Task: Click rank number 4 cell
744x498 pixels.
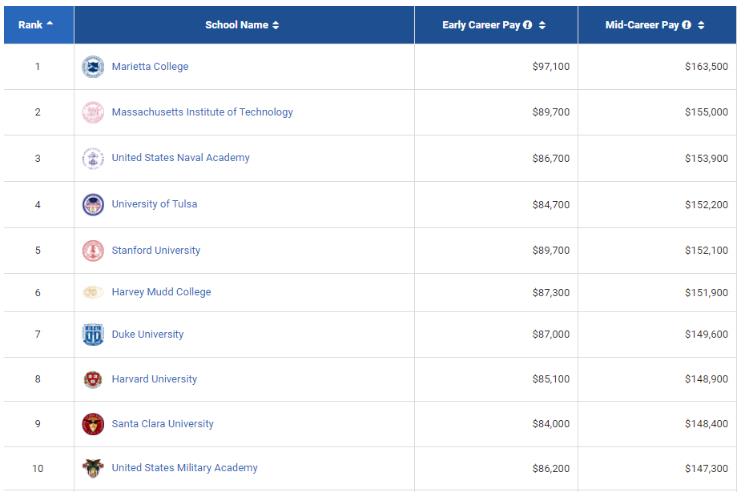Action: click(37, 205)
